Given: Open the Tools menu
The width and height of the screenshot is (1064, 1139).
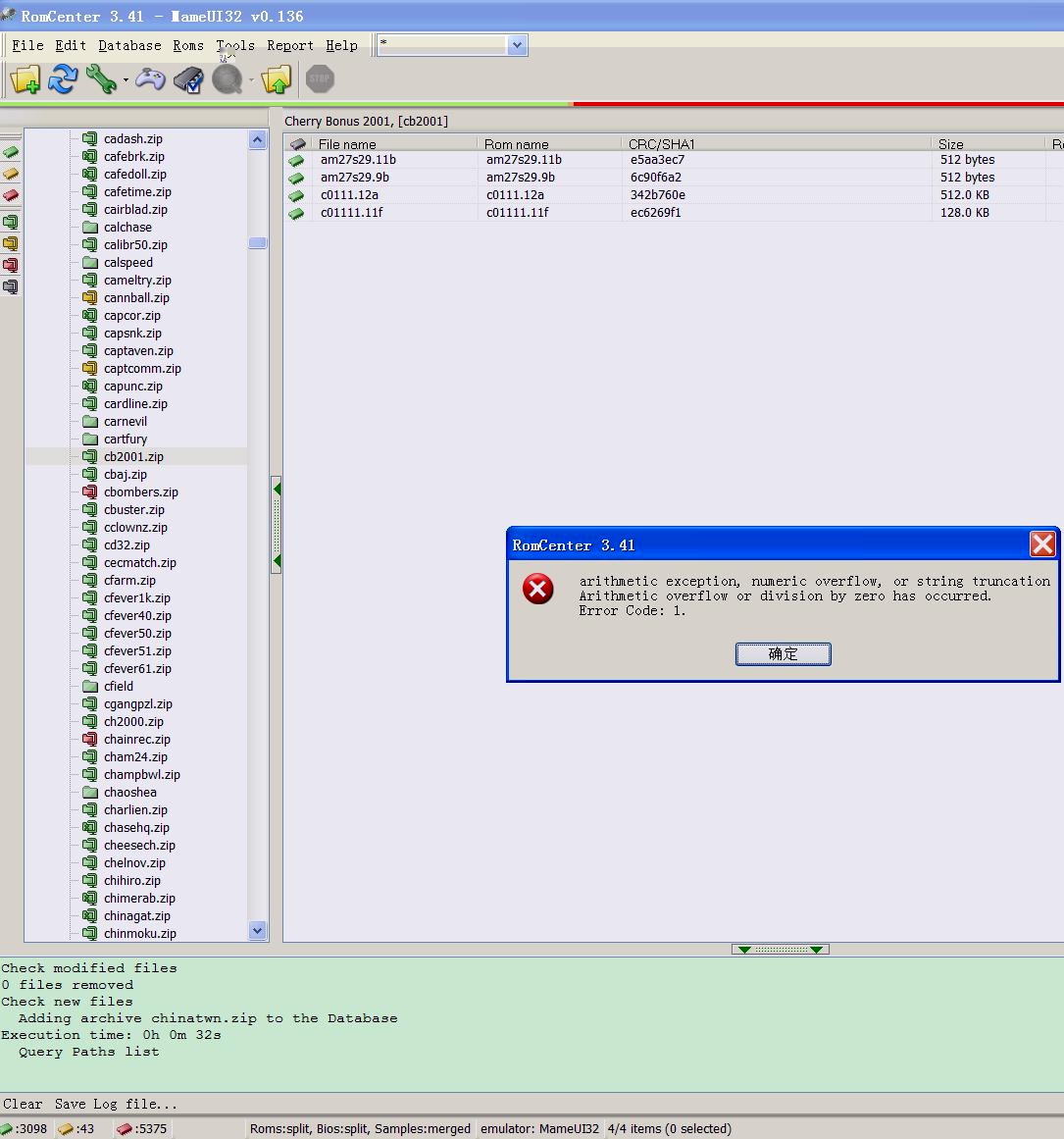Looking at the screenshot, I should coord(235,46).
